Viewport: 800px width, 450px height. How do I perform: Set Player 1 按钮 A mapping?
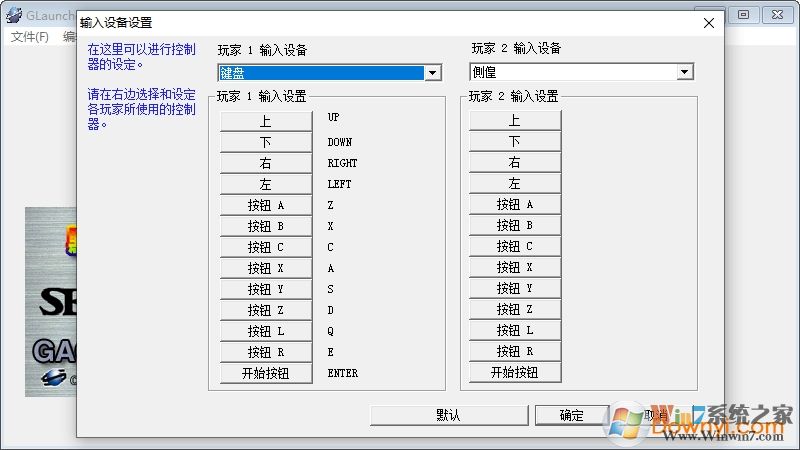[x=266, y=205]
